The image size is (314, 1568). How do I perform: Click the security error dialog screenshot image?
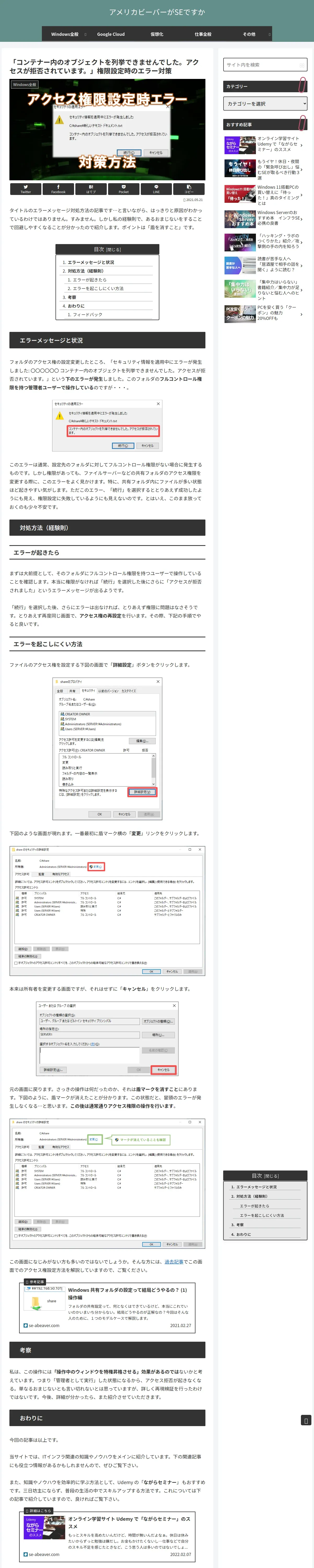[107, 425]
